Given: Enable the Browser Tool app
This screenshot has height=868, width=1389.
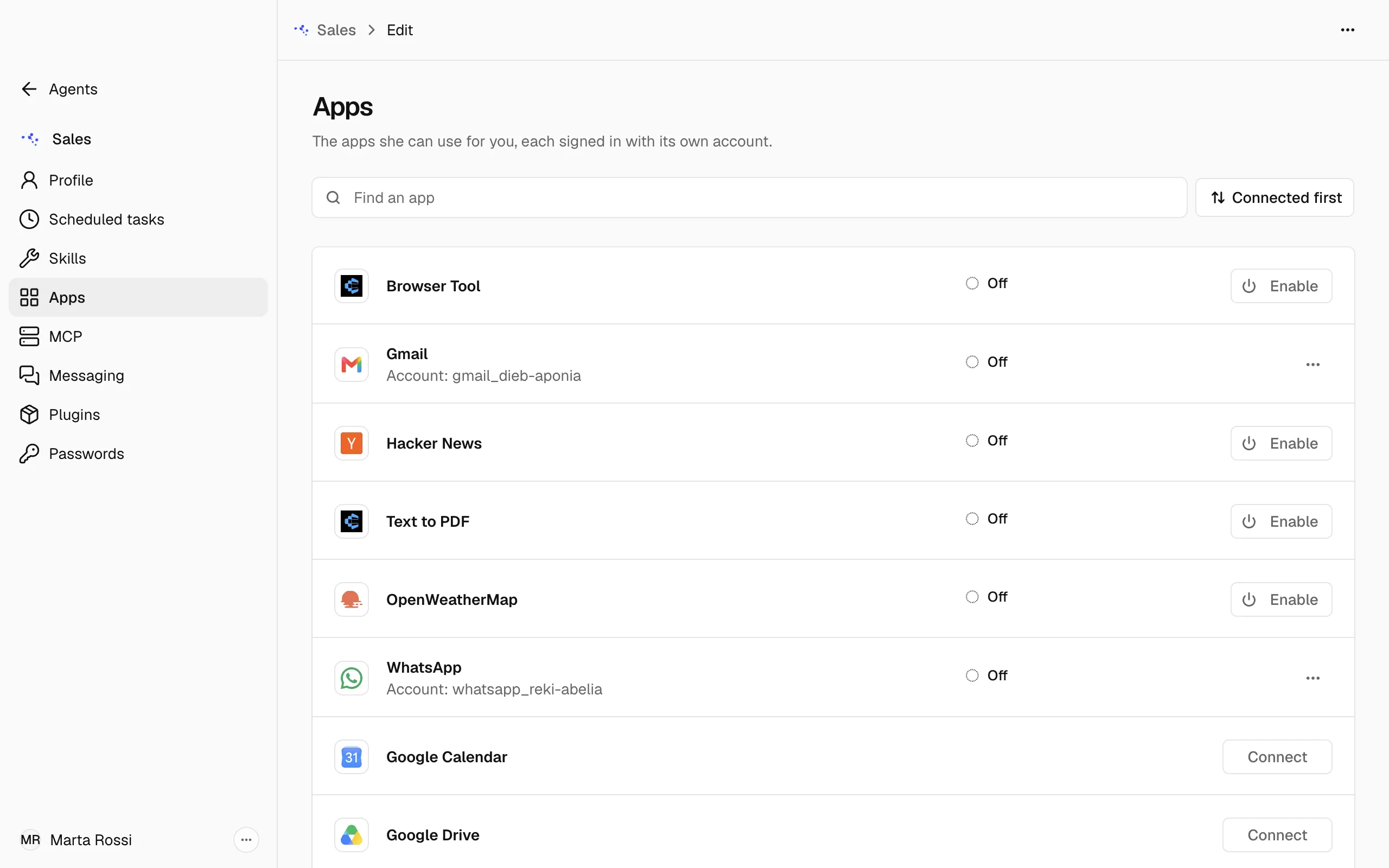Looking at the screenshot, I should [1281, 286].
